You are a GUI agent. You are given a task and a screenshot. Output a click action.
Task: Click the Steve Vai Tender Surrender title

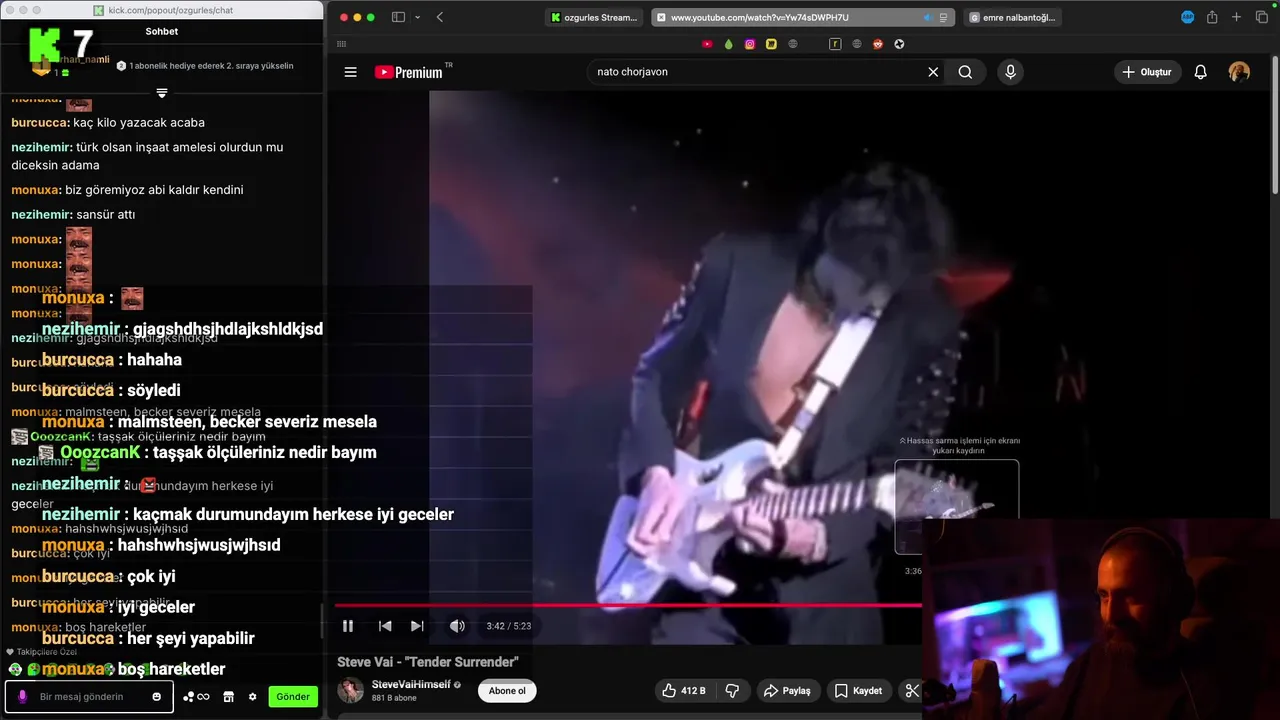[428, 662]
